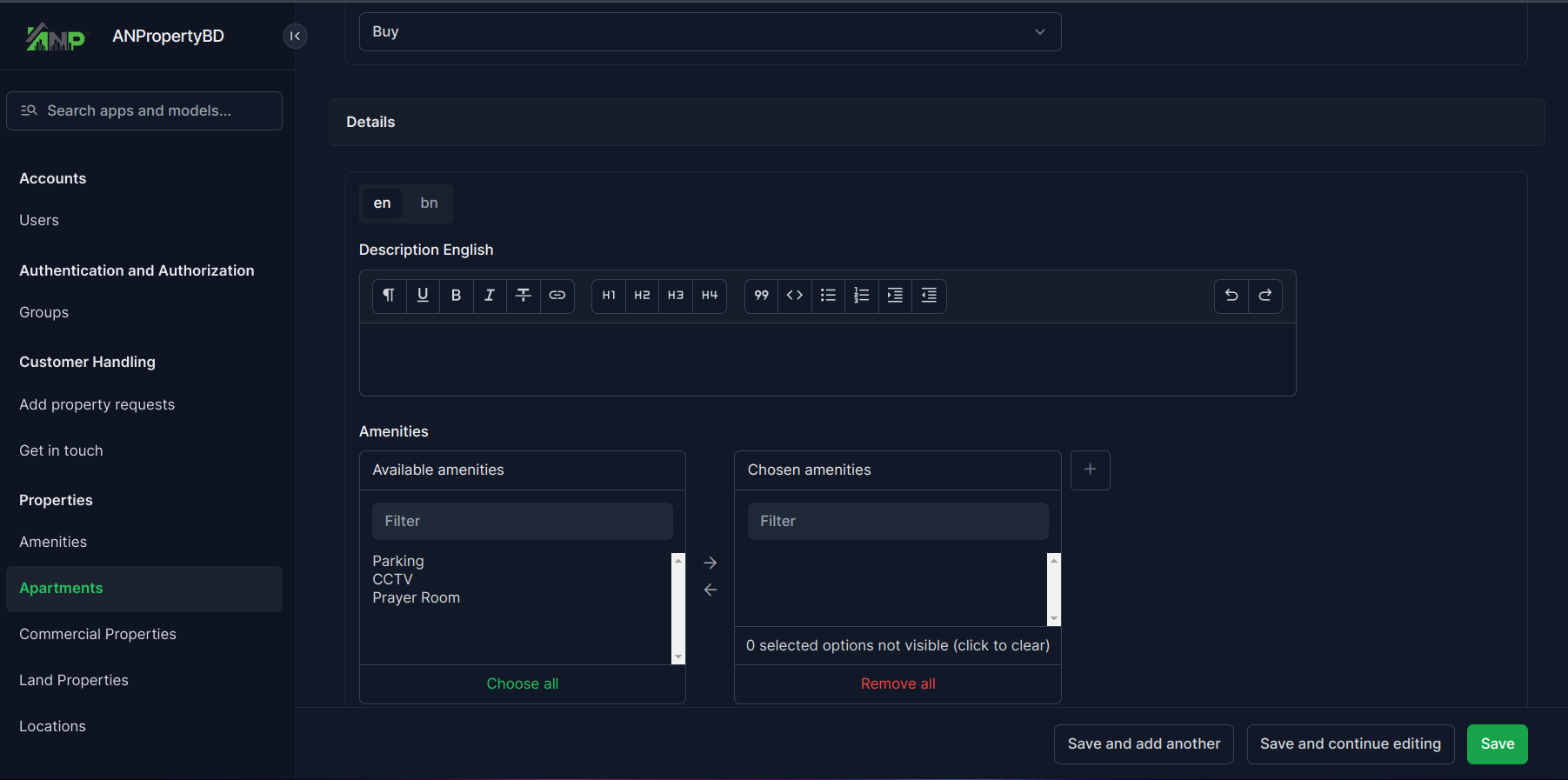Open Get in touch in the sidebar

[61, 451]
